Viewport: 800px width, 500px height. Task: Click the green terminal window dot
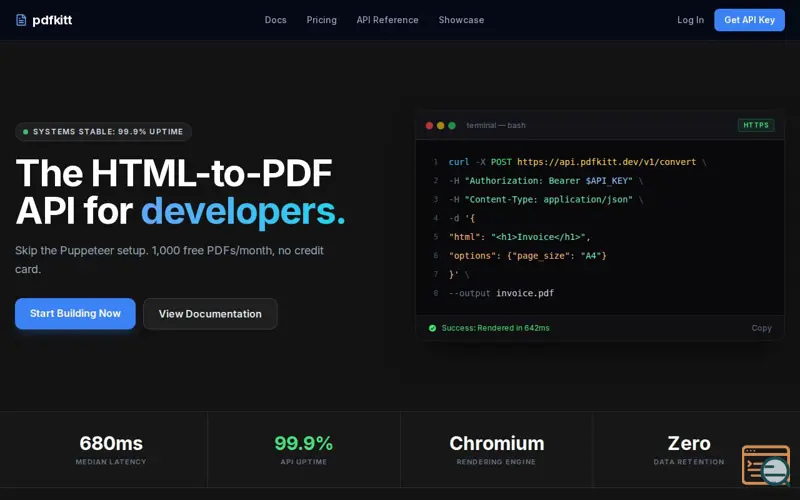click(x=452, y=126)
